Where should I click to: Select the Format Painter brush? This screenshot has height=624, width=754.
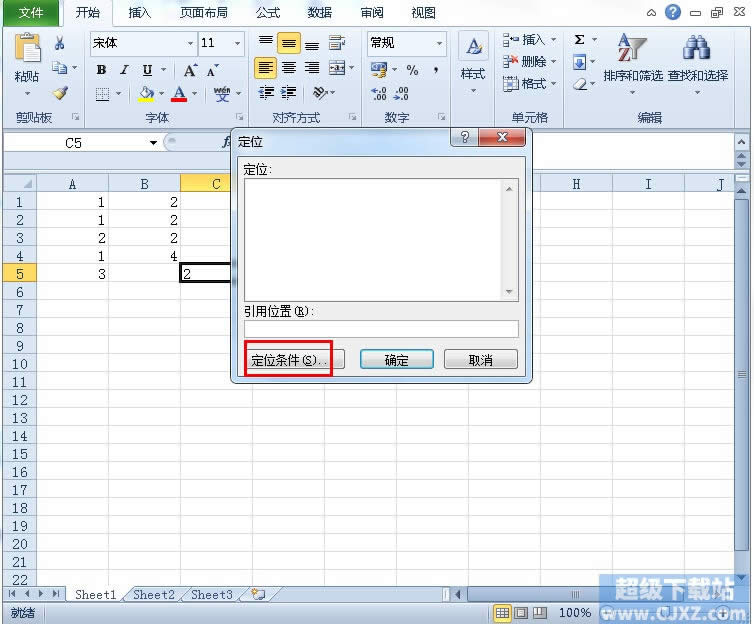60,92
